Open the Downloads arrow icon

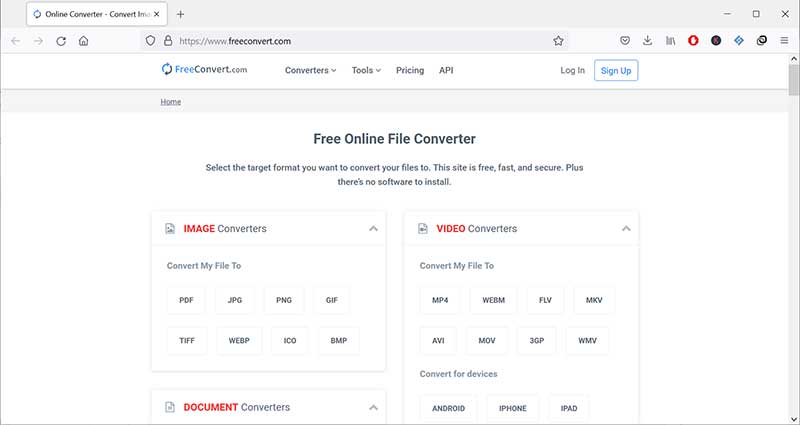coord(647,41)
